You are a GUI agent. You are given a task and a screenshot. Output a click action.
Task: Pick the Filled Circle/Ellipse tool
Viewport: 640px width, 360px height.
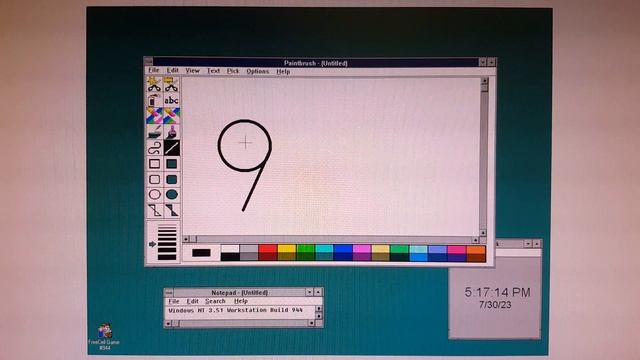point(171,195)
